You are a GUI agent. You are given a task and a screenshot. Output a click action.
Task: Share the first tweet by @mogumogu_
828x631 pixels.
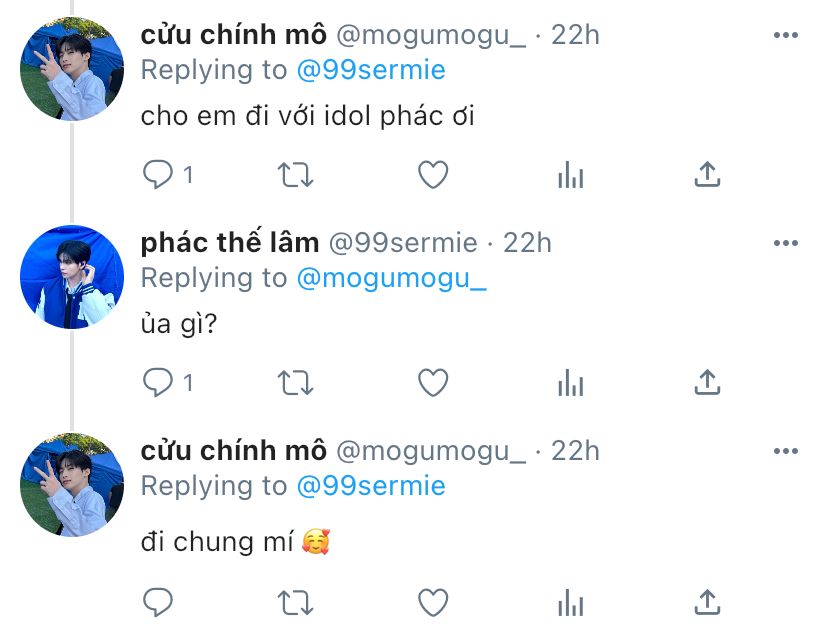tap(707, 174)
